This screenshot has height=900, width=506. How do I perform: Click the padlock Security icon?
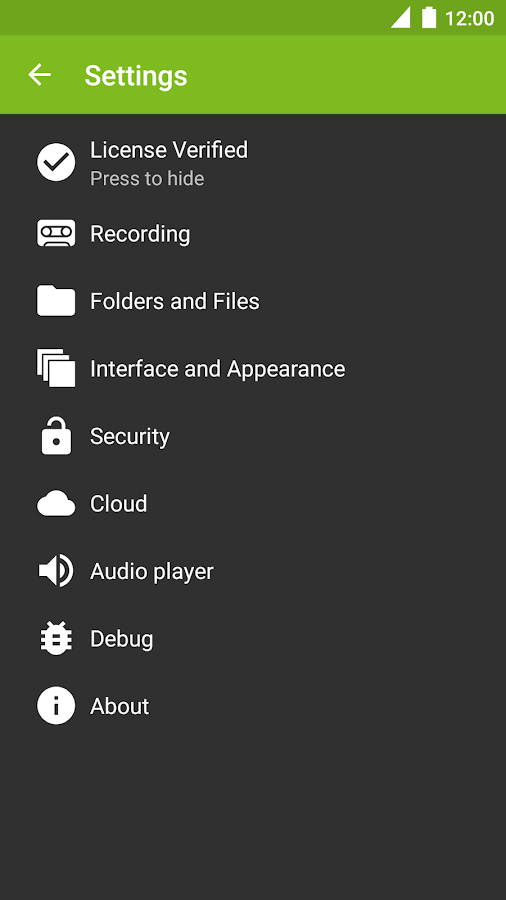click(x=56, y=436)
